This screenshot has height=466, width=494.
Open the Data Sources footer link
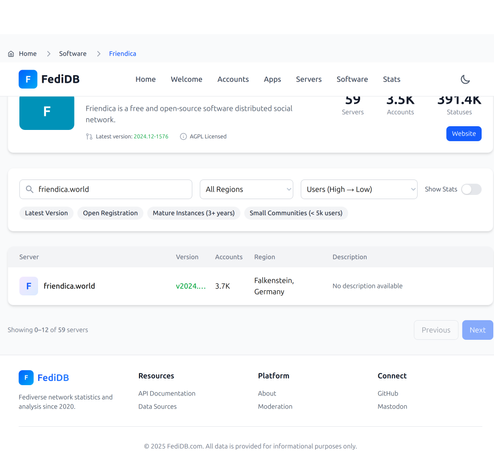pos(158,406)
